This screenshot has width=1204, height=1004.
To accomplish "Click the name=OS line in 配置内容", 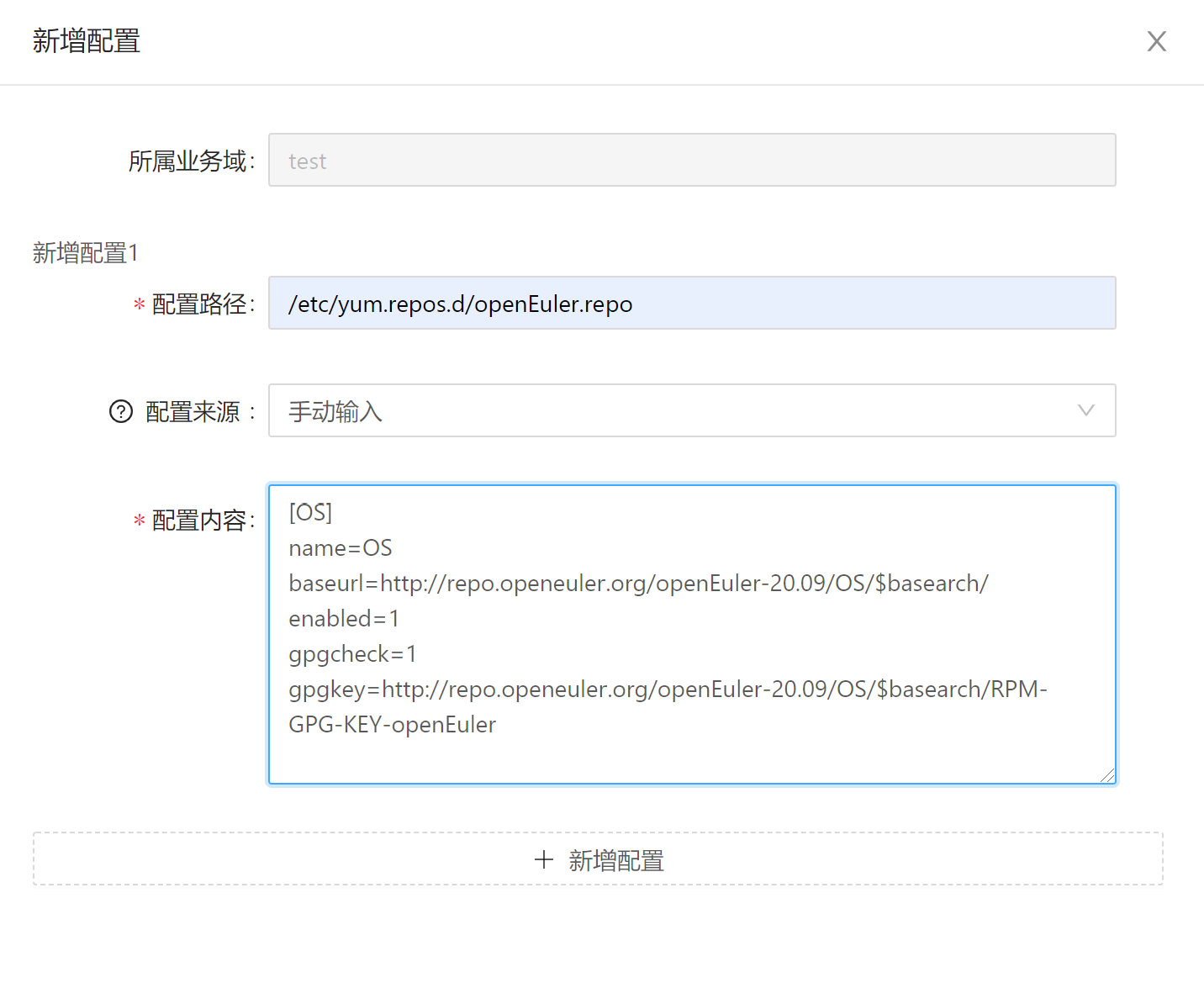I will [x=341, y=548].
